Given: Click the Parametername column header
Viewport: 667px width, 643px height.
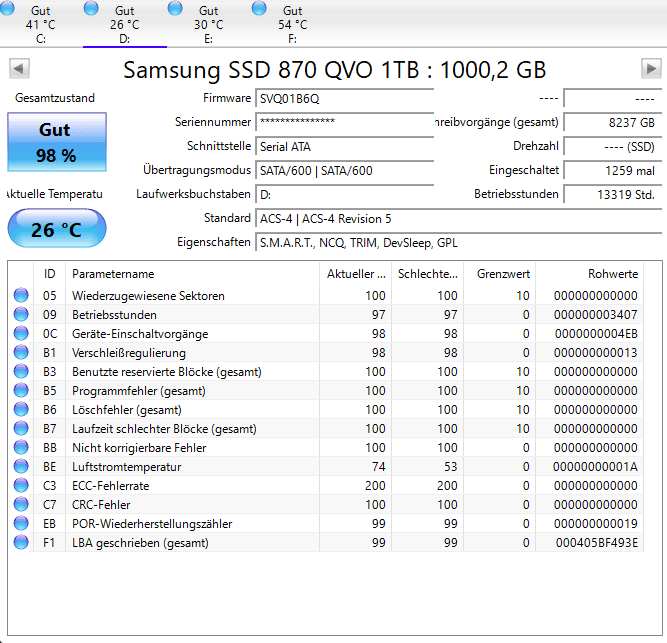Looking at the screenshot, I should pyautogui.click(x=193, y=274).
